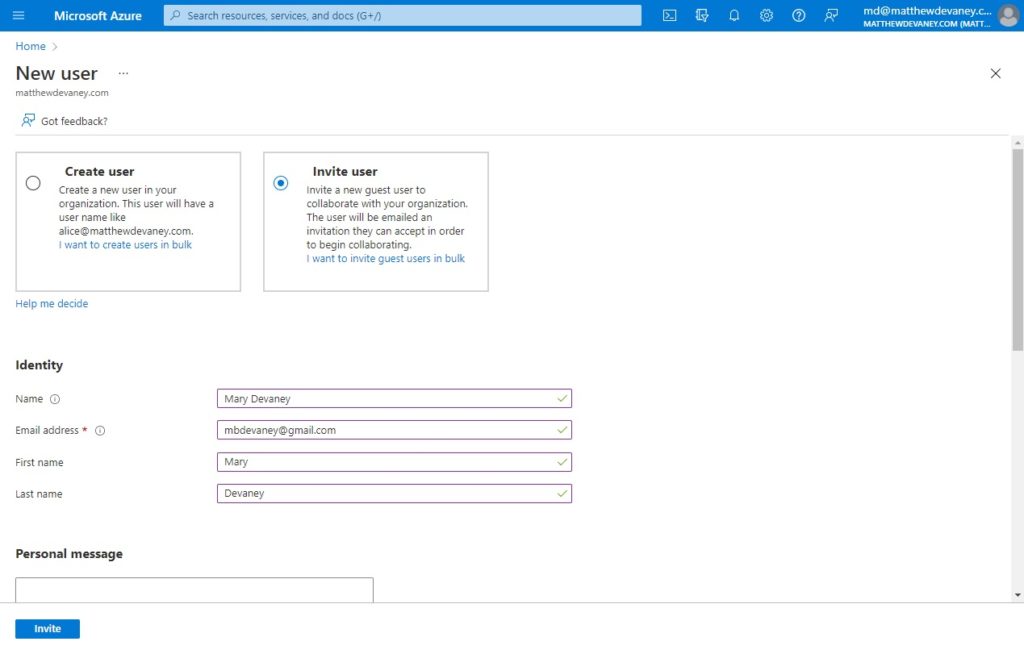Click the account avatar picture
The width and height of the screenshot is (1024, 654).
click(1008, 16)
